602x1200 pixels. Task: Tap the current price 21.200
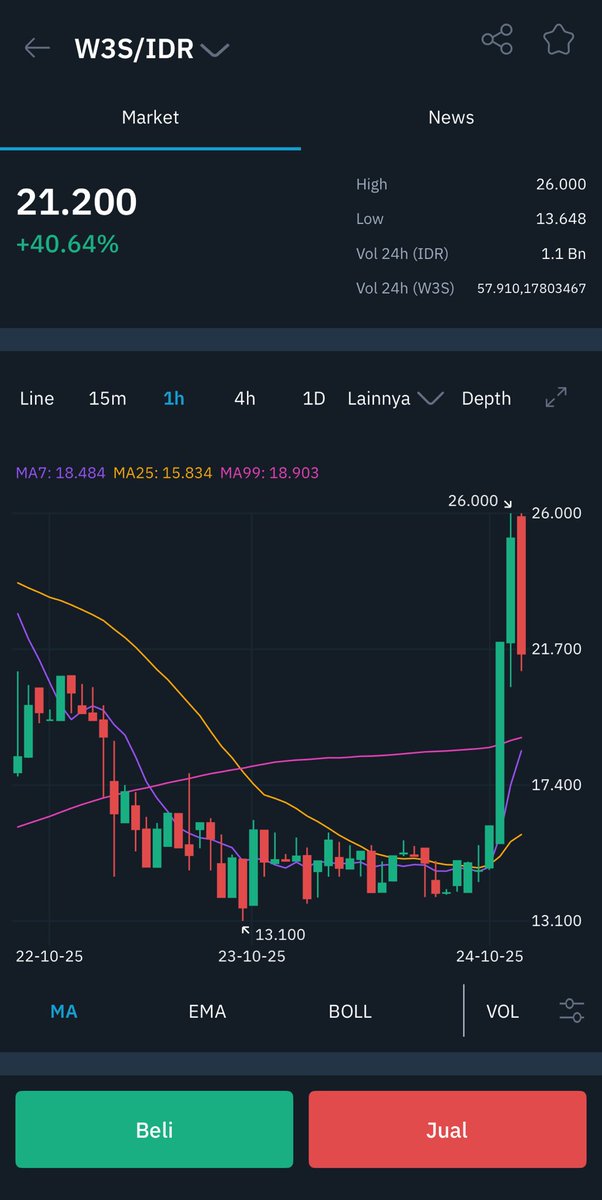(x=77, y=202)
